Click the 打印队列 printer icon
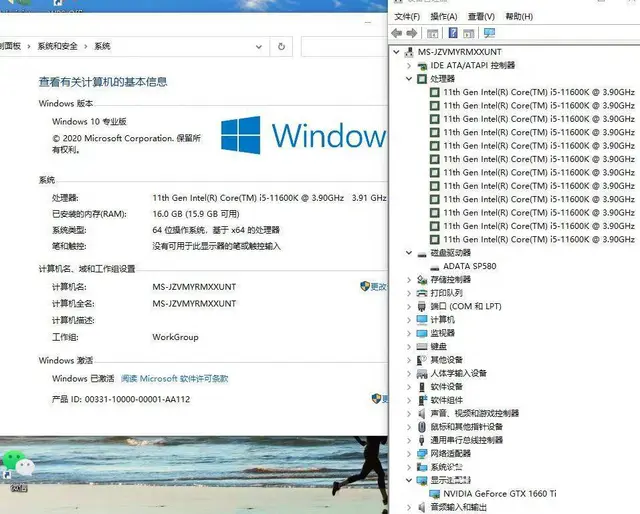Image resolution: width=640 pixels, height=514 pixels. [x=422, y=293]
